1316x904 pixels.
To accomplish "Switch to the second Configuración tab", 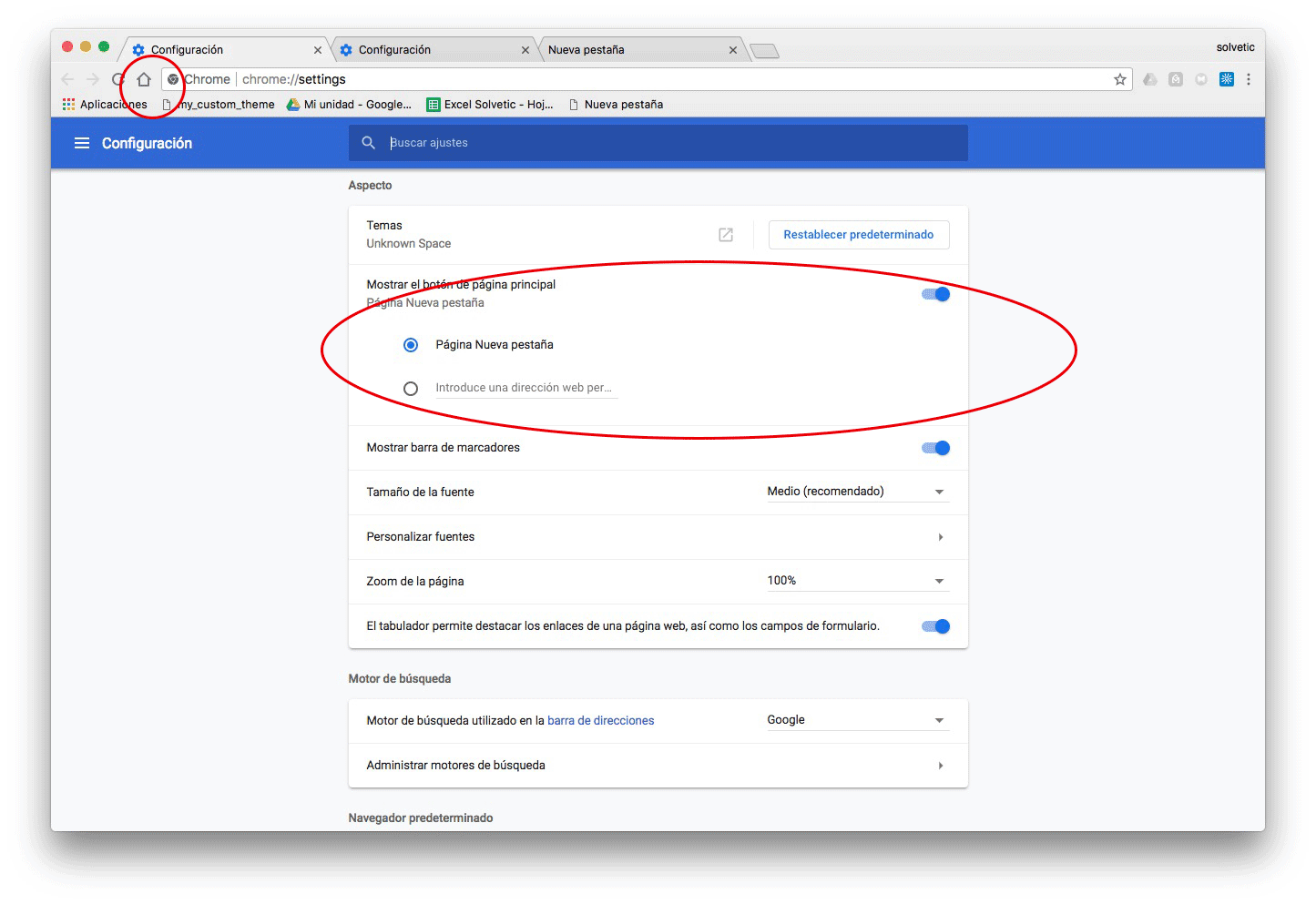I will point(393,49).
